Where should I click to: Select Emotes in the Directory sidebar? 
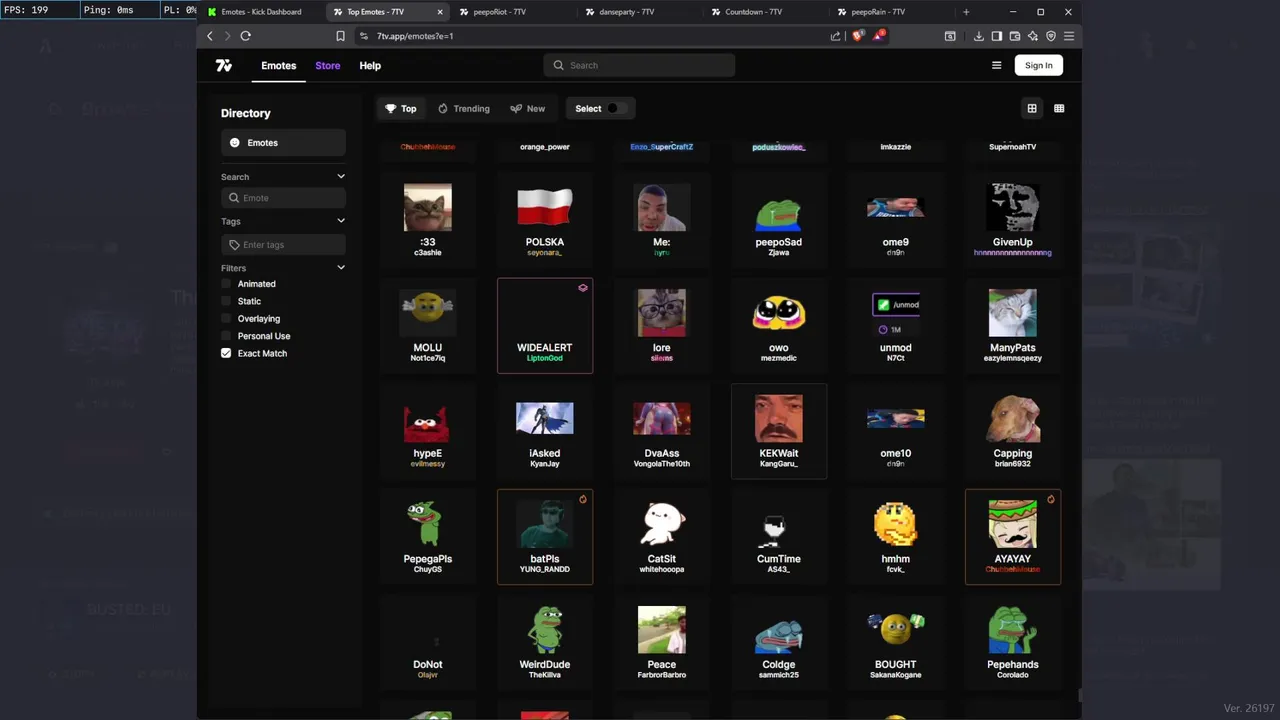tap(283, 143)
